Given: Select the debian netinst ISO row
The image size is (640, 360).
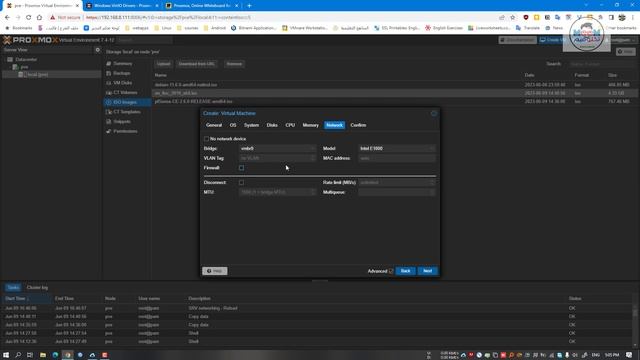Looking at the screenshot, I should click(x=394, y=85).
